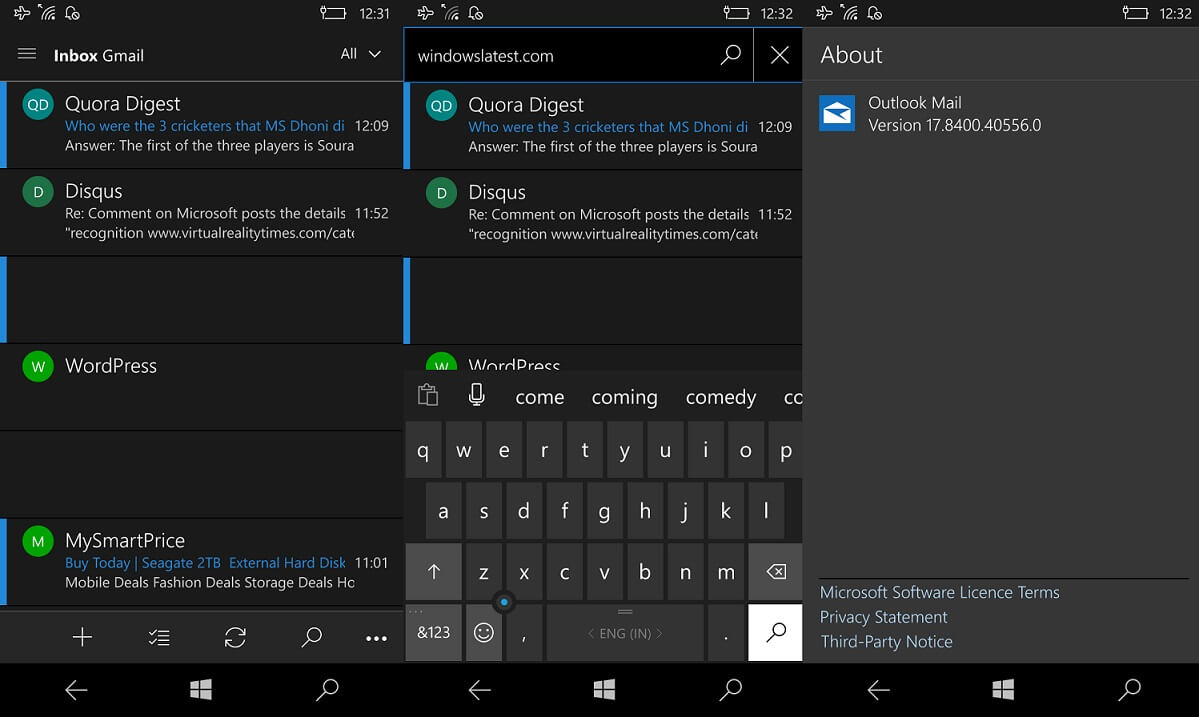Tap the Back button on About screen
This screenshot has height=717, width=1199.
point(879,690)
